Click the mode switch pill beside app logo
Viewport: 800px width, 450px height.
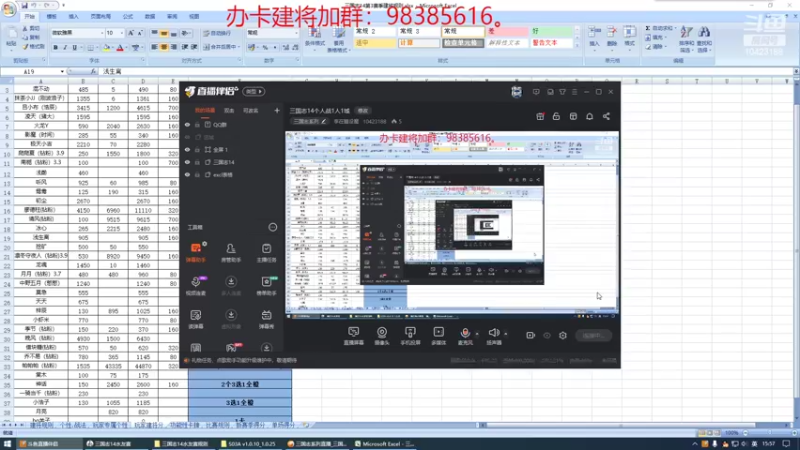[x=254, y=91]
